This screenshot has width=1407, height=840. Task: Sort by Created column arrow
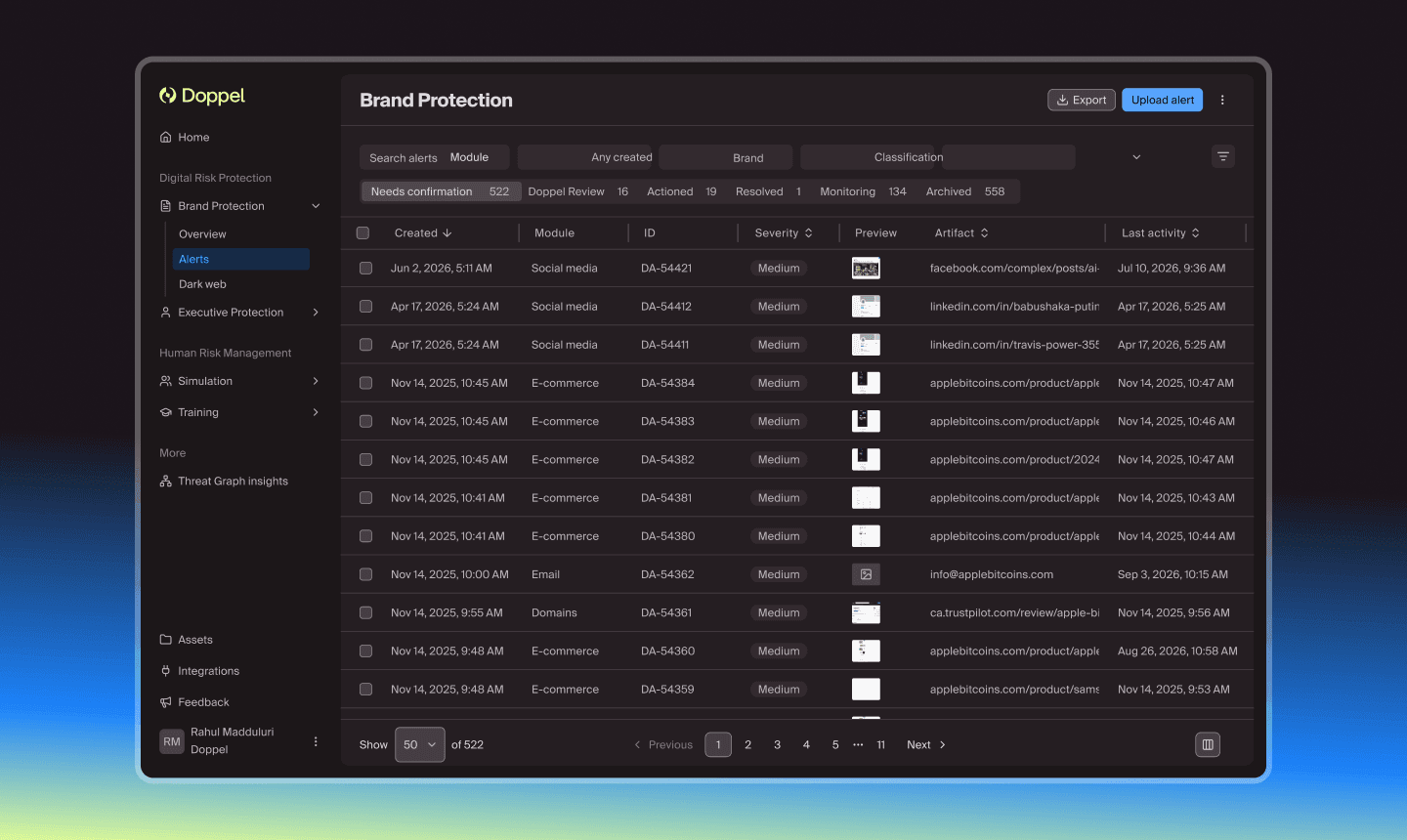[x=448, y=233]
